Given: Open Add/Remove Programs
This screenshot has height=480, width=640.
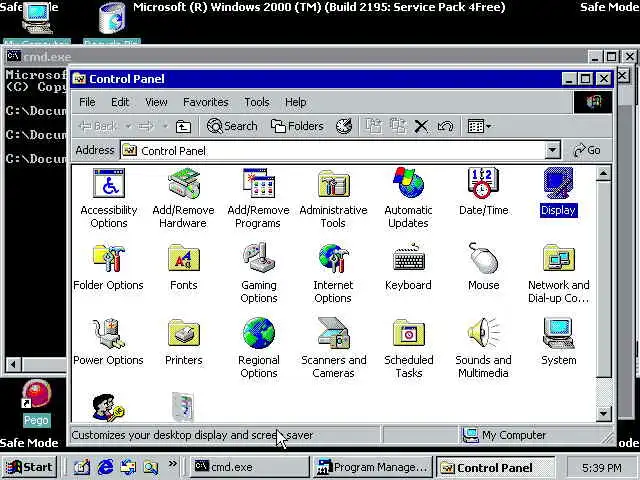Looking at the screenshot, I should [x=258, y=199].
